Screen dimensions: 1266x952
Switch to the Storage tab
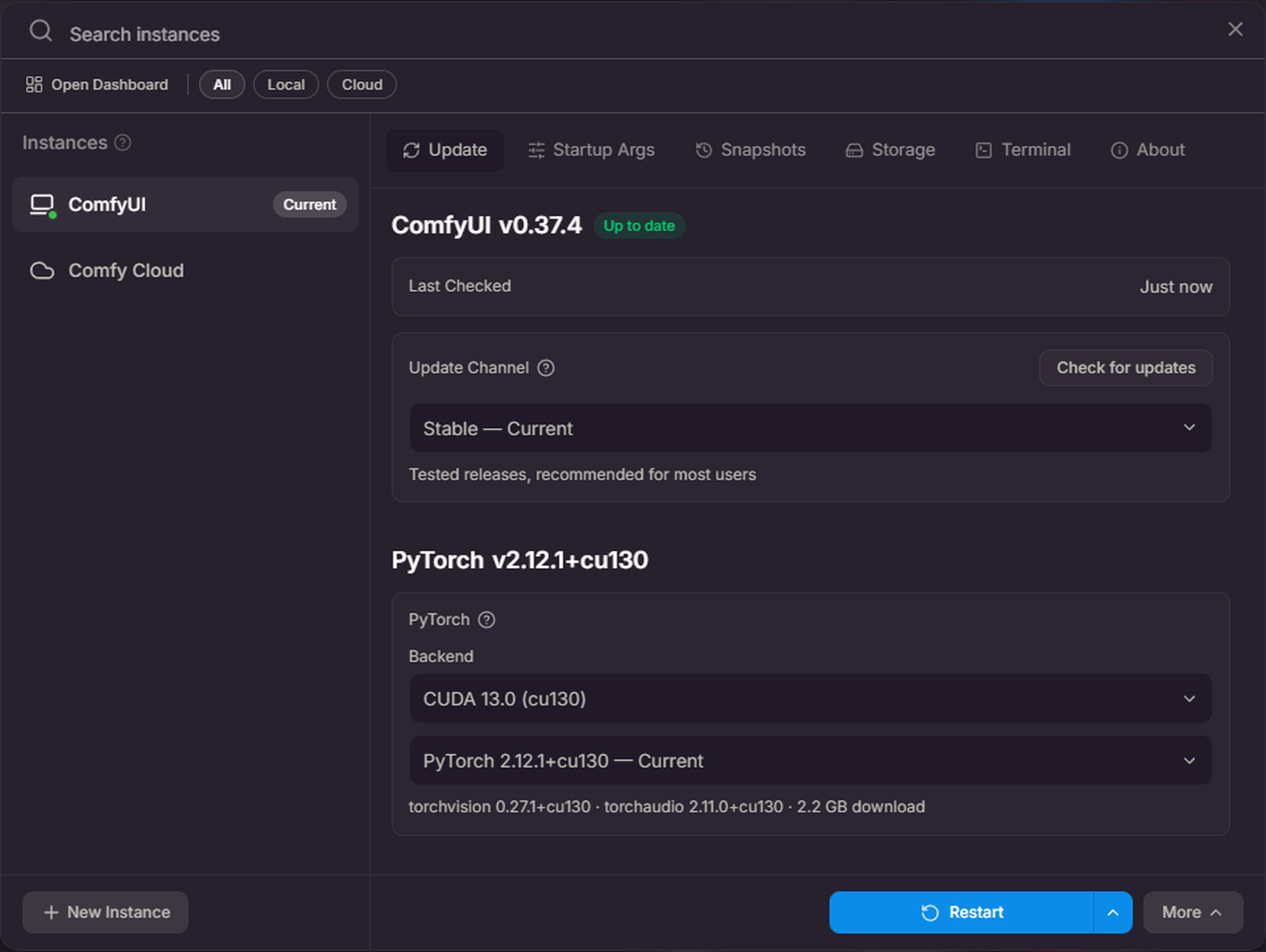click(891, 150)
